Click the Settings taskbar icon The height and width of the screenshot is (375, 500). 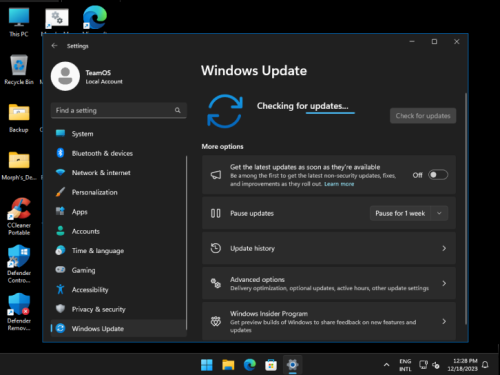tap(292, 365)
